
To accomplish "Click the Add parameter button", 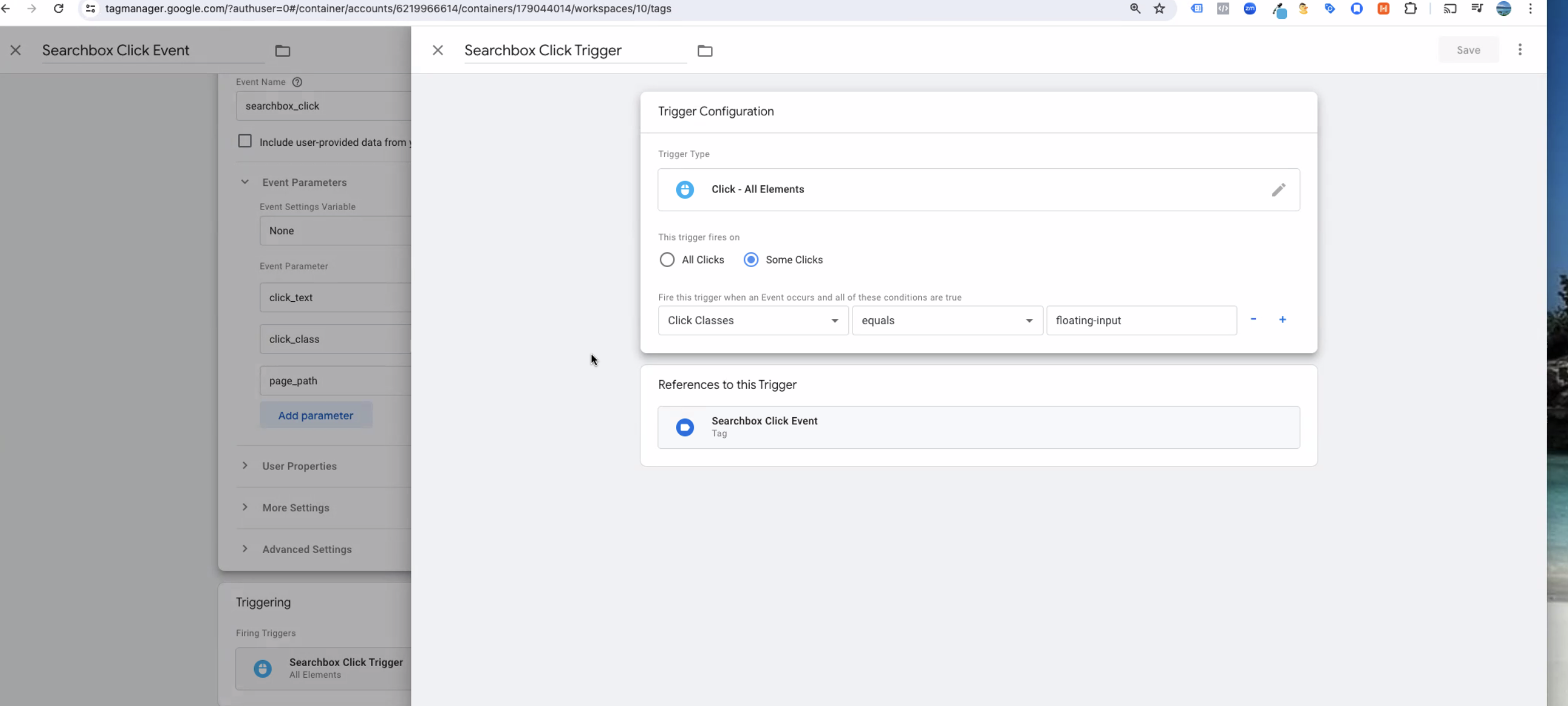I will click(315, 415).
